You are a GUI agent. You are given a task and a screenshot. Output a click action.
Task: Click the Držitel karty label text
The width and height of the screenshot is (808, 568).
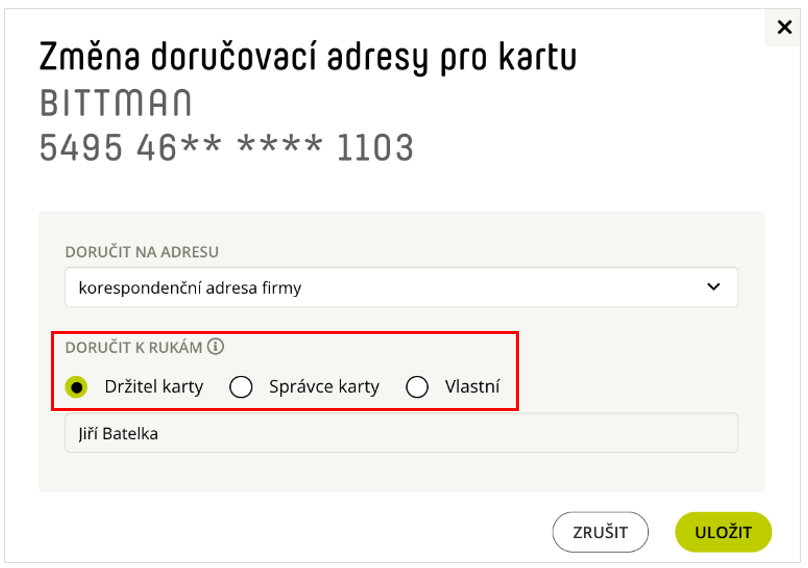click(154, 387)
